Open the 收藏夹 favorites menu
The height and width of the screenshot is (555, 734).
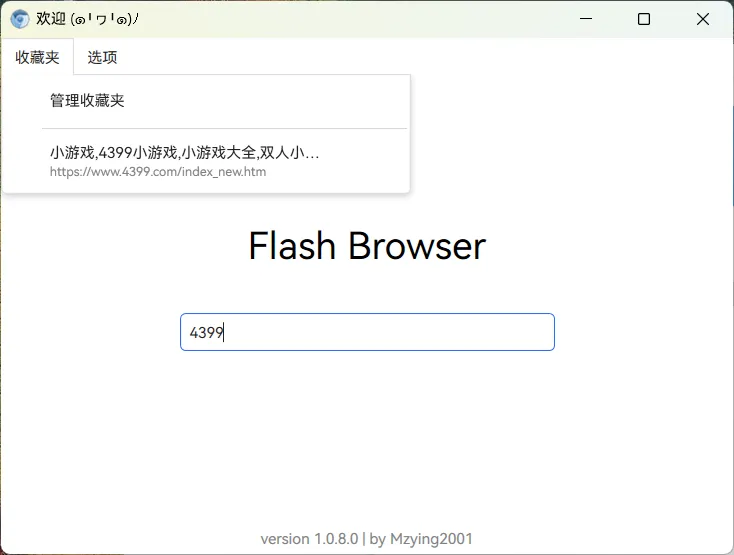click(37, 57)
